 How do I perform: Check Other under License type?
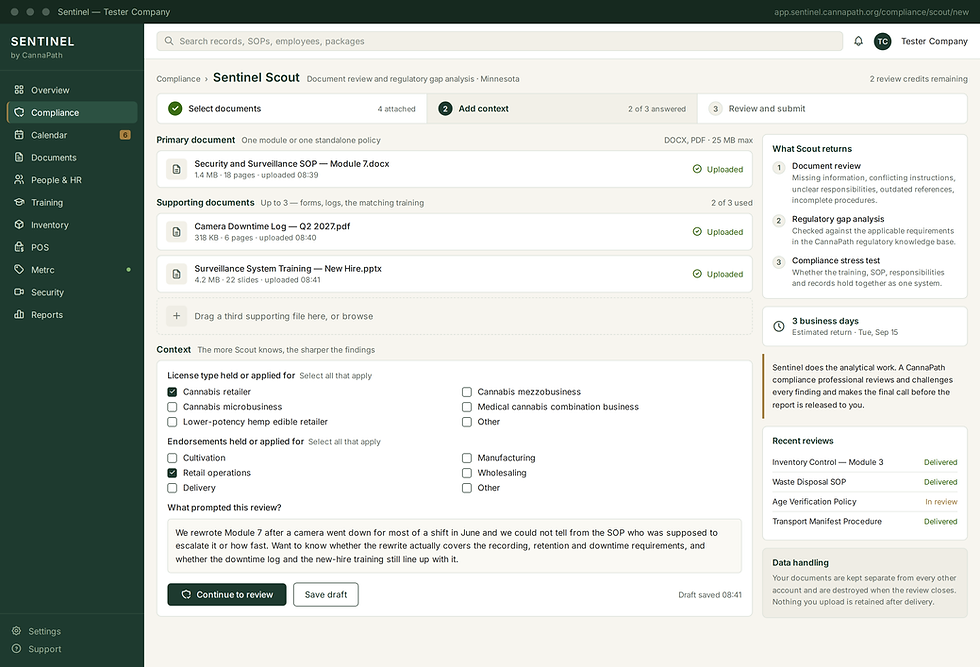[x=466, y=422]
